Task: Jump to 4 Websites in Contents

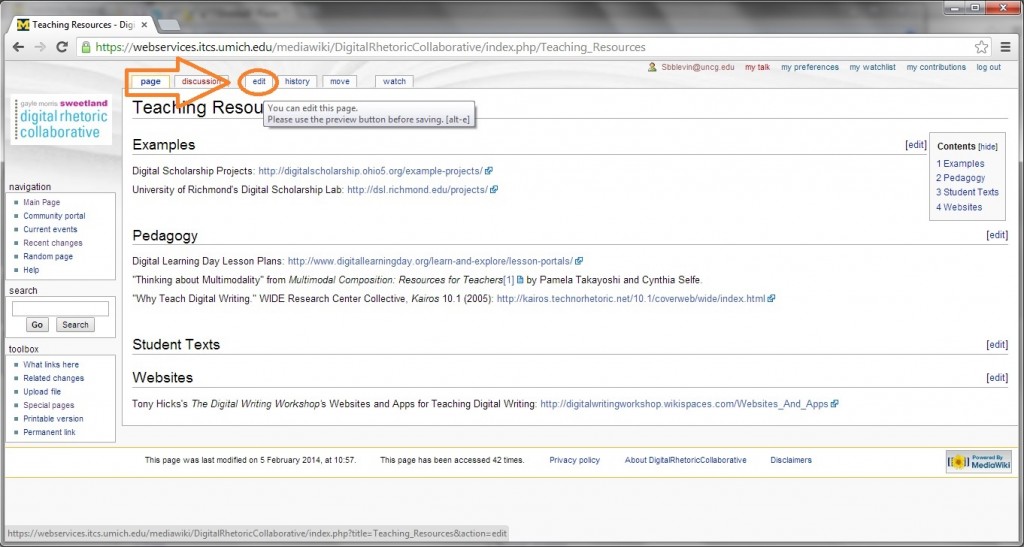Action: click(959, 208)
